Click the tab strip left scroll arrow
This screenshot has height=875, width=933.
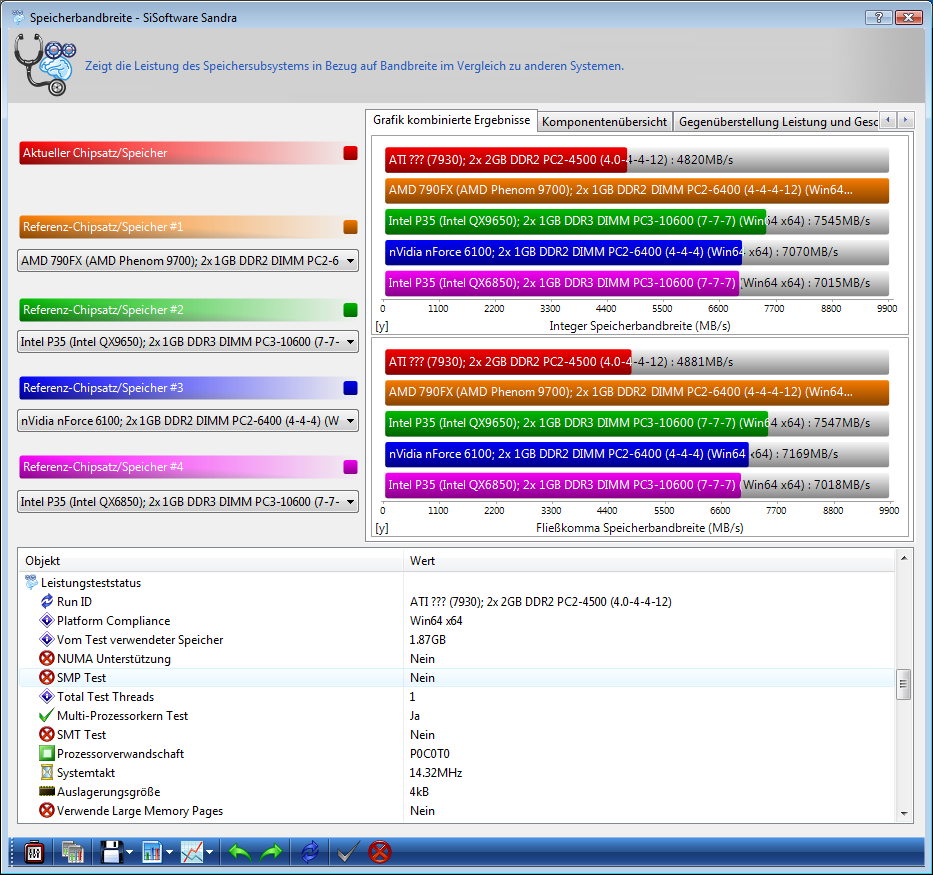tap(888, 120)
